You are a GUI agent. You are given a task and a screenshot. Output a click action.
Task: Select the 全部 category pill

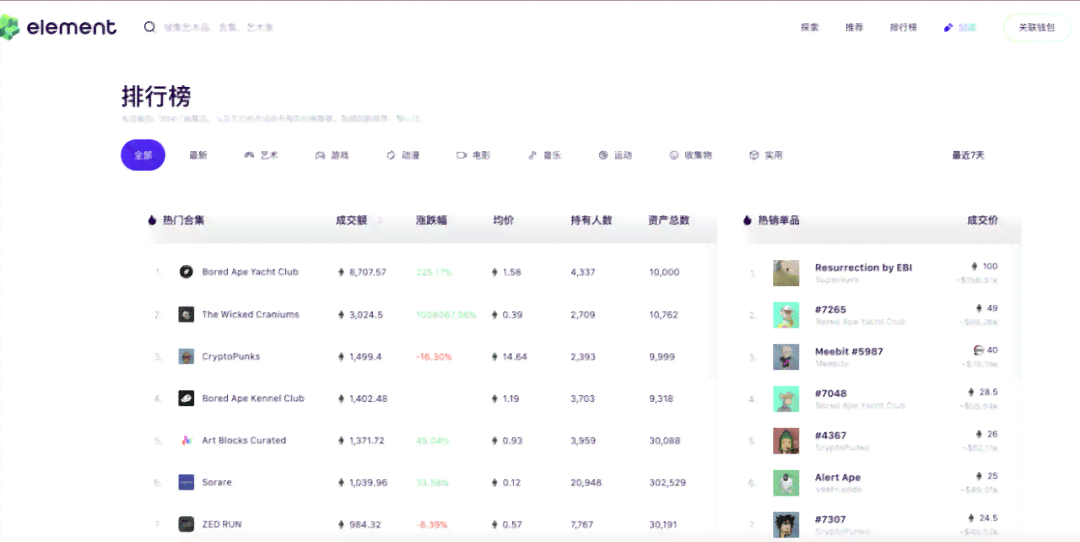(x=143, y=155)
